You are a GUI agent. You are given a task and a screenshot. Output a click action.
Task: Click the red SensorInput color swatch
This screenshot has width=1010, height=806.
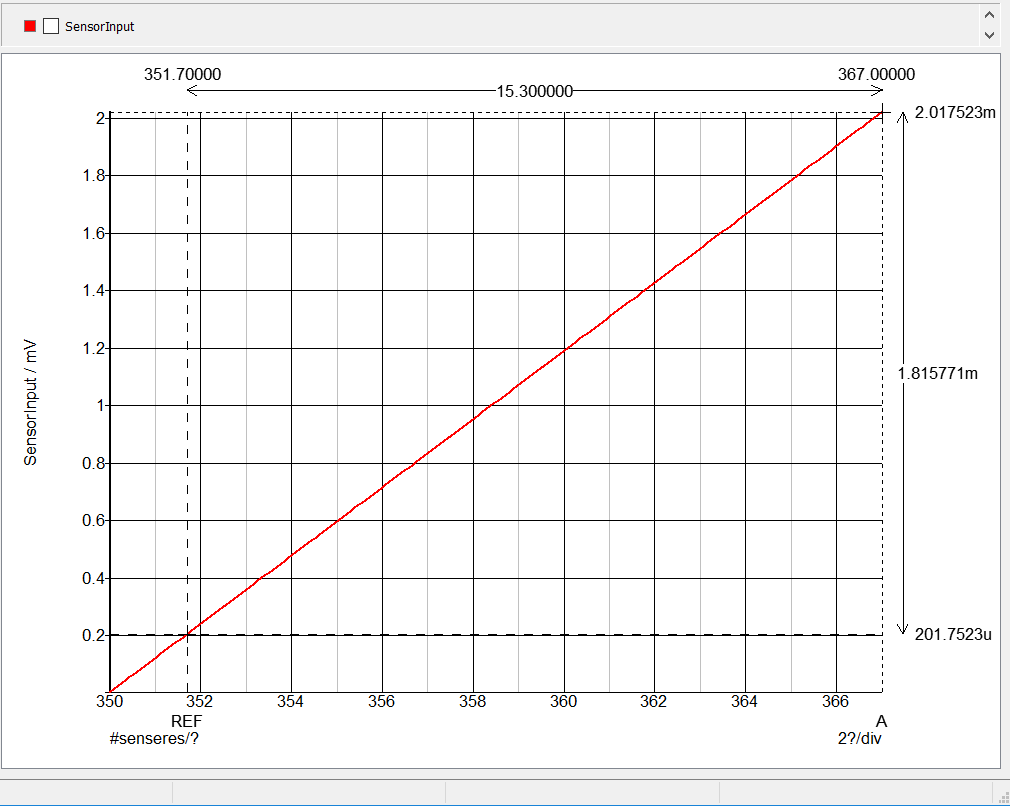tap(30, 27)
